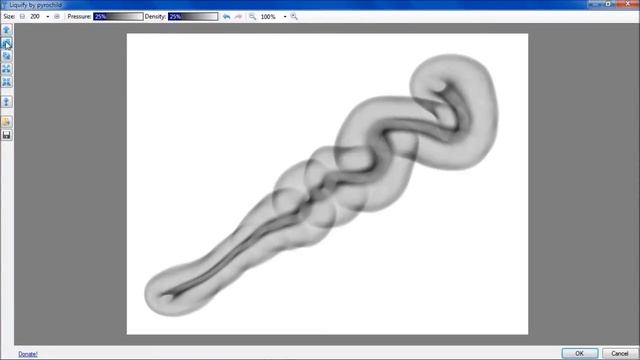Screen dimensions: 640x360
Task: Zoom out with the magnifier minus icon
Action: [253, 17]
